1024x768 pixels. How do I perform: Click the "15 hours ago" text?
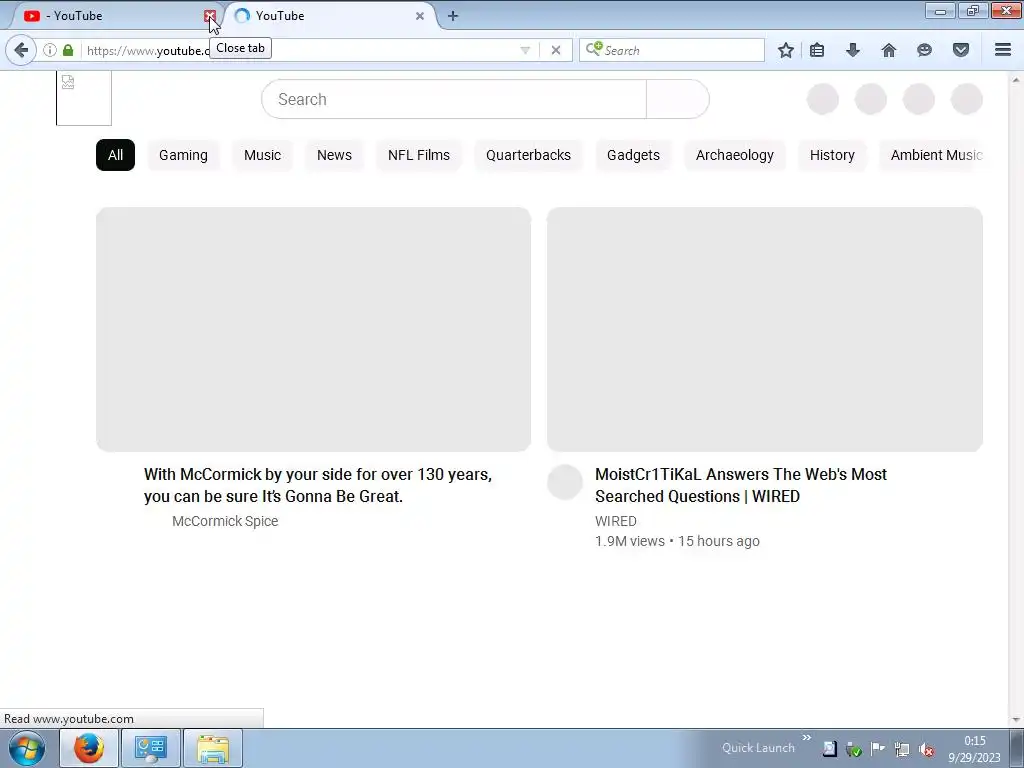click(718, 541)
